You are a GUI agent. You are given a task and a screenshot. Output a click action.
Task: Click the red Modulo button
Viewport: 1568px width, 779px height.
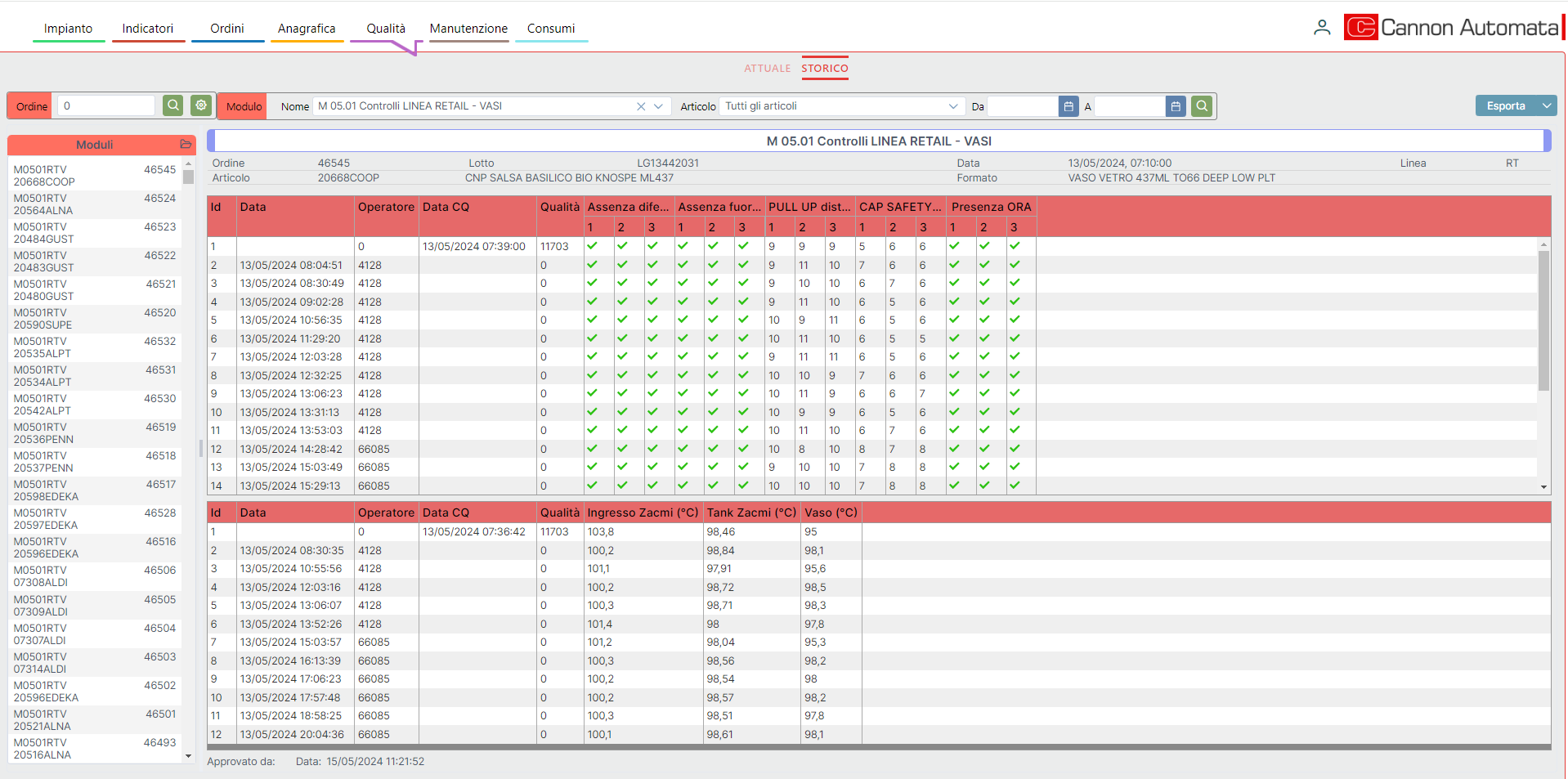[244, 106]
